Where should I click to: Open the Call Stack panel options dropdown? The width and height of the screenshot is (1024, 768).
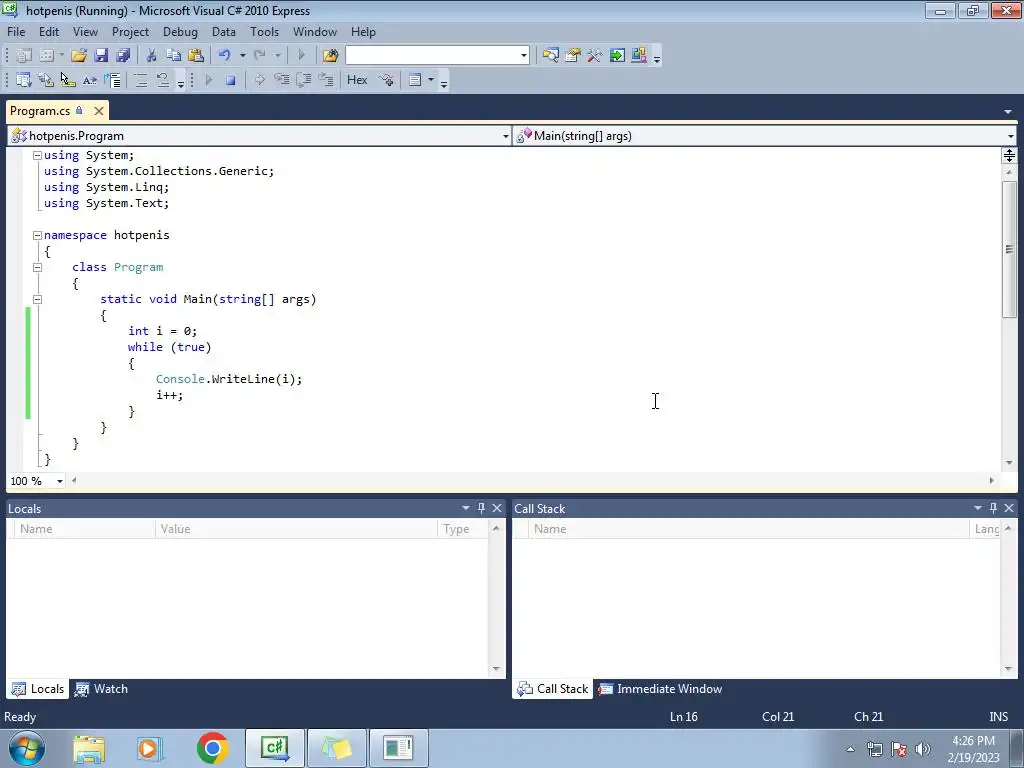pos(978,508)
